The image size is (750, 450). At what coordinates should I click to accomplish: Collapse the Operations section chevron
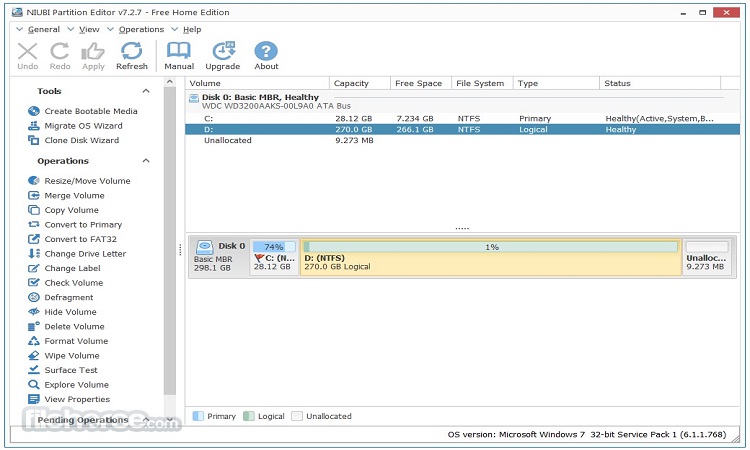[x=146, y=161]
